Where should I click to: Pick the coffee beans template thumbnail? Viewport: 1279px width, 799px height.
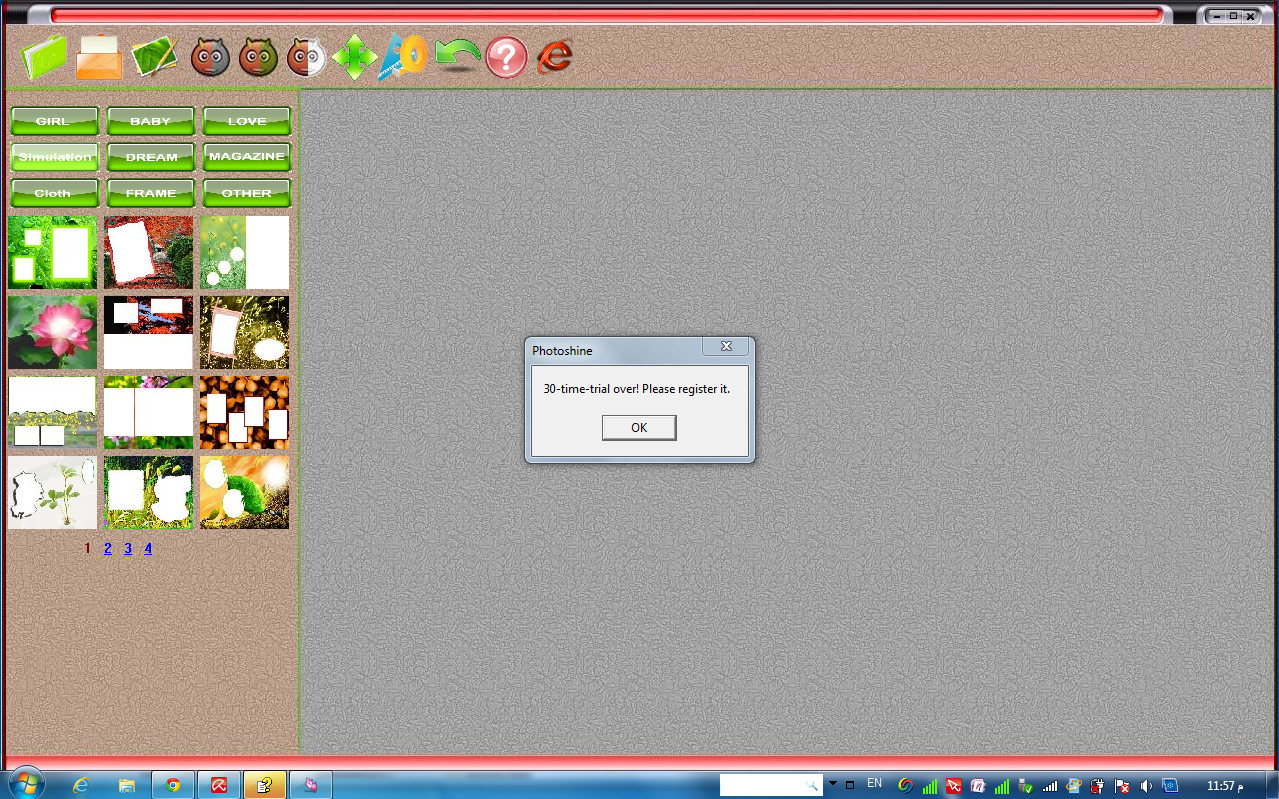[x=244, y=412]
